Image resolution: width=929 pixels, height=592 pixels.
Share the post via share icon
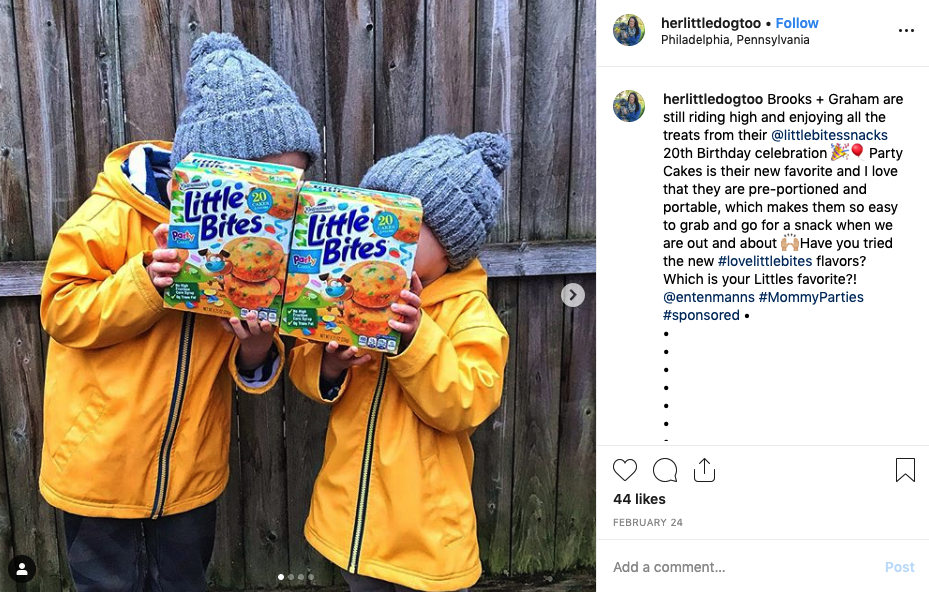[704, 470]
